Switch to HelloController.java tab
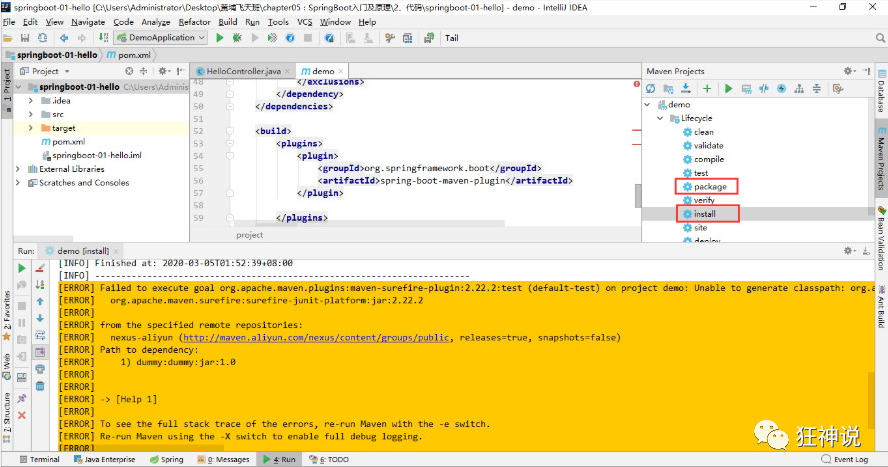 coord(243,71)
